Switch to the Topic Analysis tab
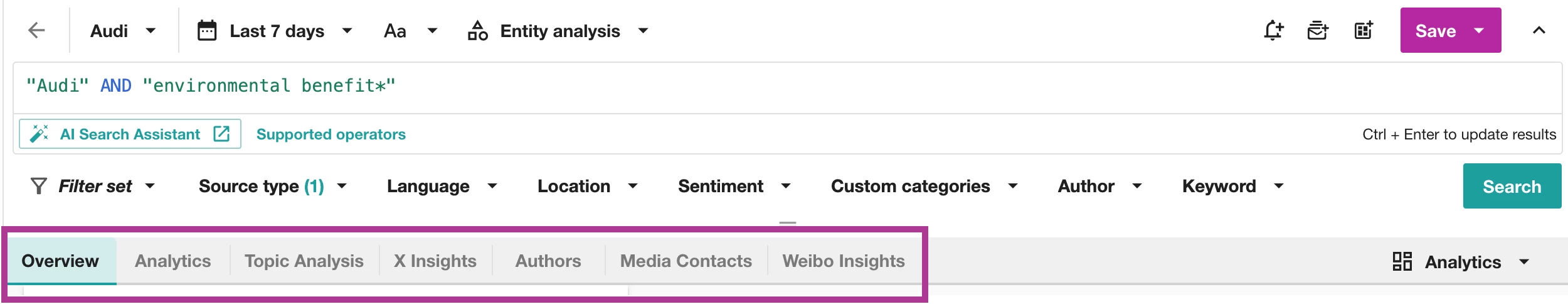The width and height of the screenshot is (1568, 304). click(x=304, y=261)
